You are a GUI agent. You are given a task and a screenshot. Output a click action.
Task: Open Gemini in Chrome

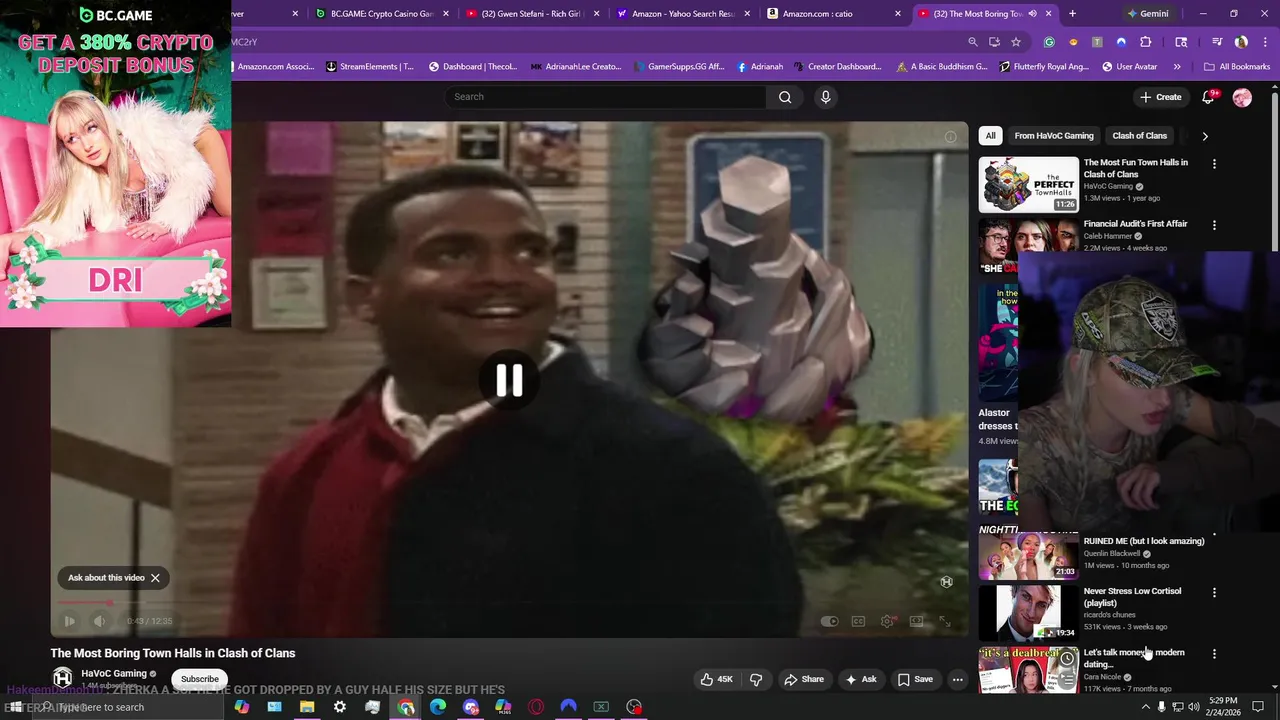pos(1147,14)
